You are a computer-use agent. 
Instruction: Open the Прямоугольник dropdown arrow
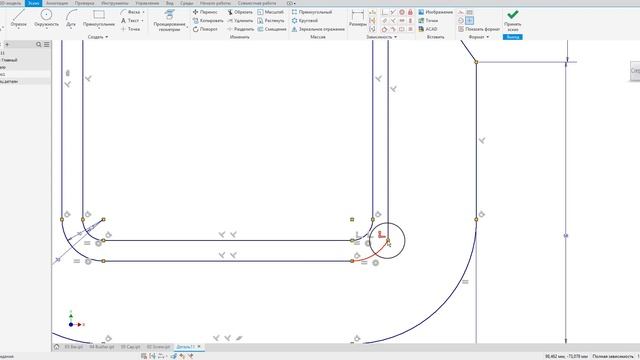coord(99,28)
